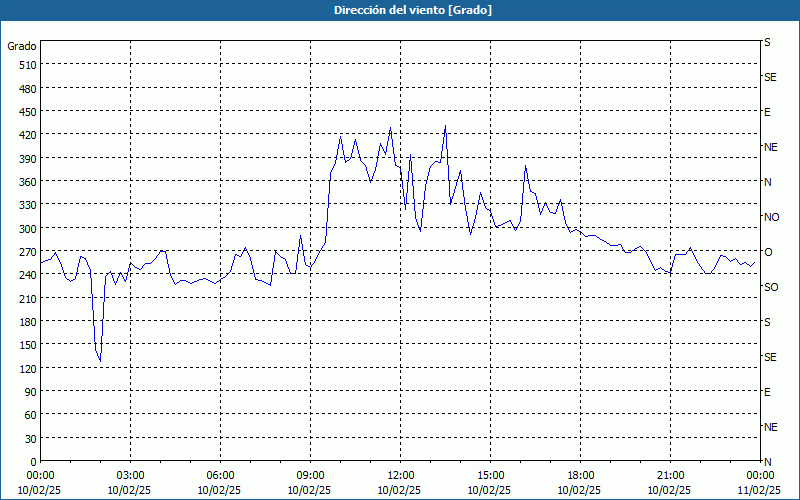Screen dimensions: 800x500
Task: Click the 'SO' compass label on right axis
Action: [771, 287]
